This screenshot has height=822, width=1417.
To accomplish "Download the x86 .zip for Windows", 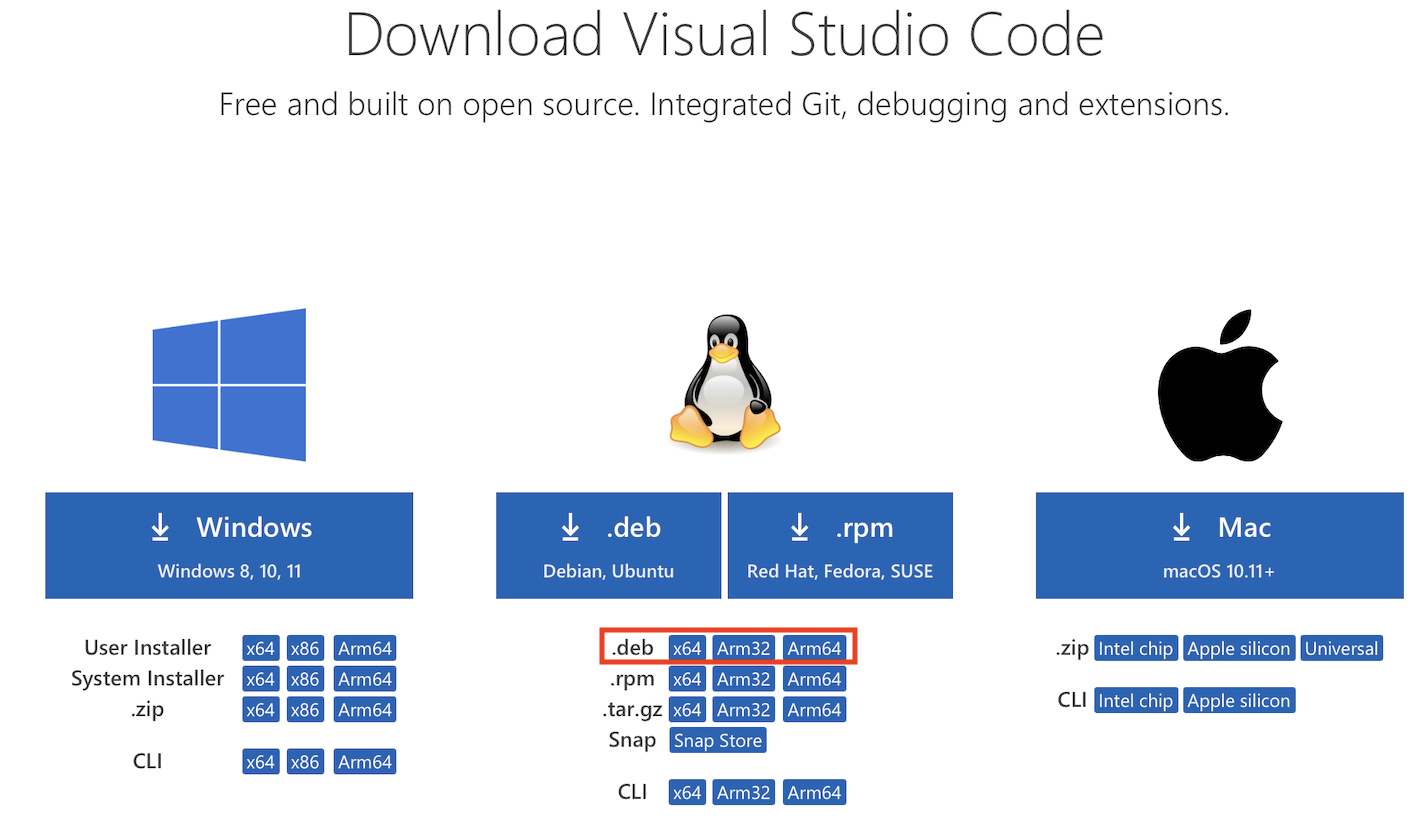I will click(305, 710).
